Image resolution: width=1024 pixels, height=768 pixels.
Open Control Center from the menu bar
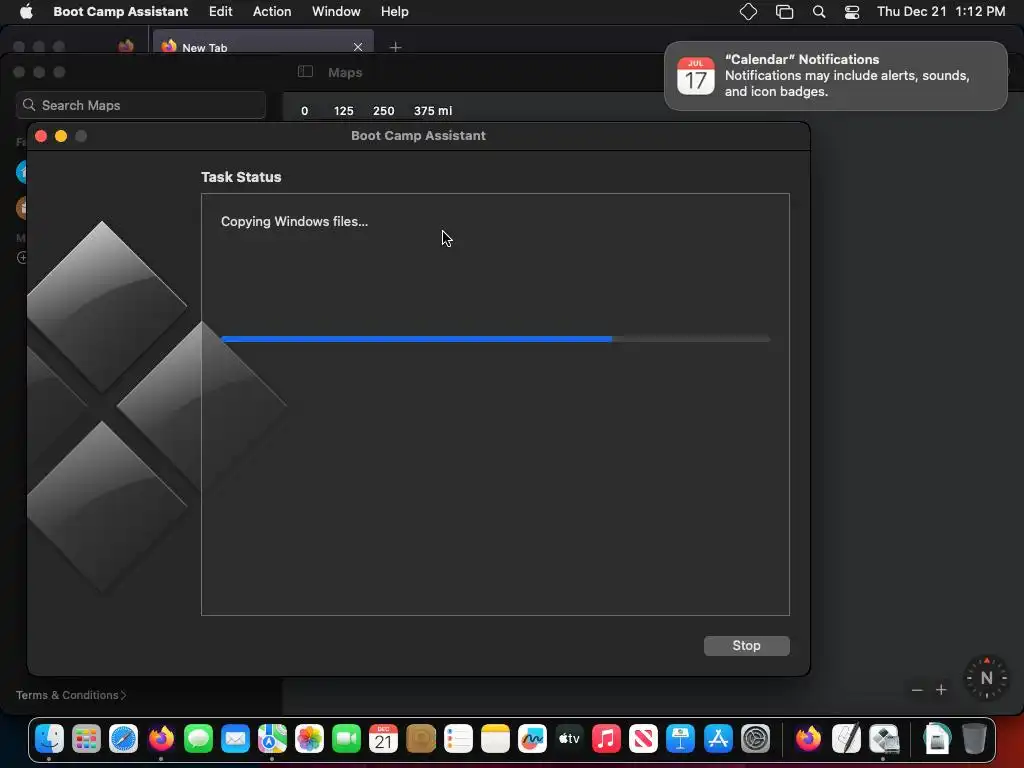point(852,11)
